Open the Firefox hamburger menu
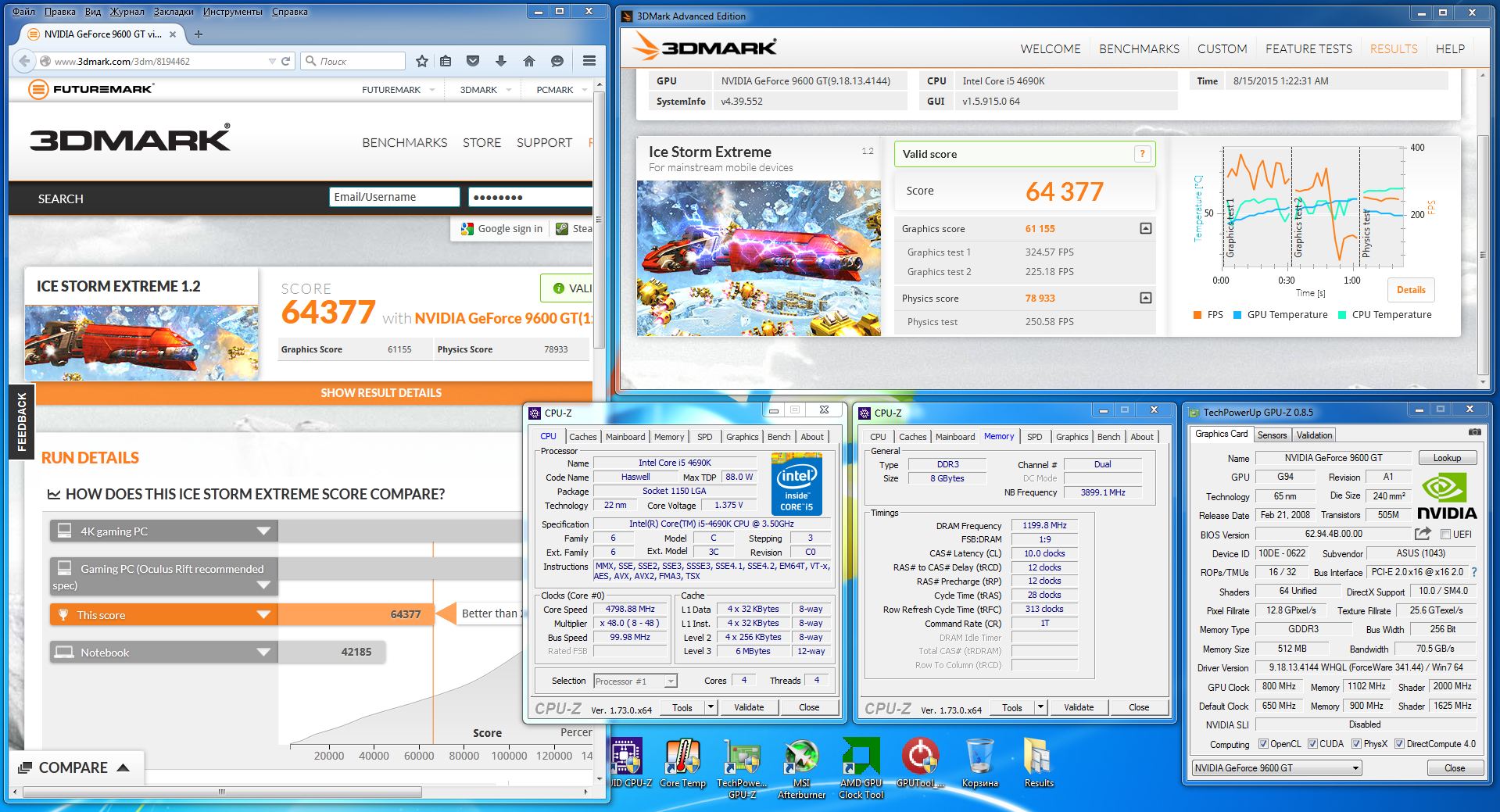Viewport: 1500px width, 812px height. [x=589, y=61]
